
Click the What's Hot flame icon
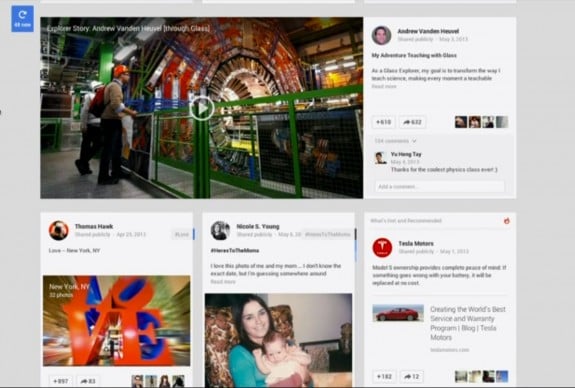(x=507, y=221)
